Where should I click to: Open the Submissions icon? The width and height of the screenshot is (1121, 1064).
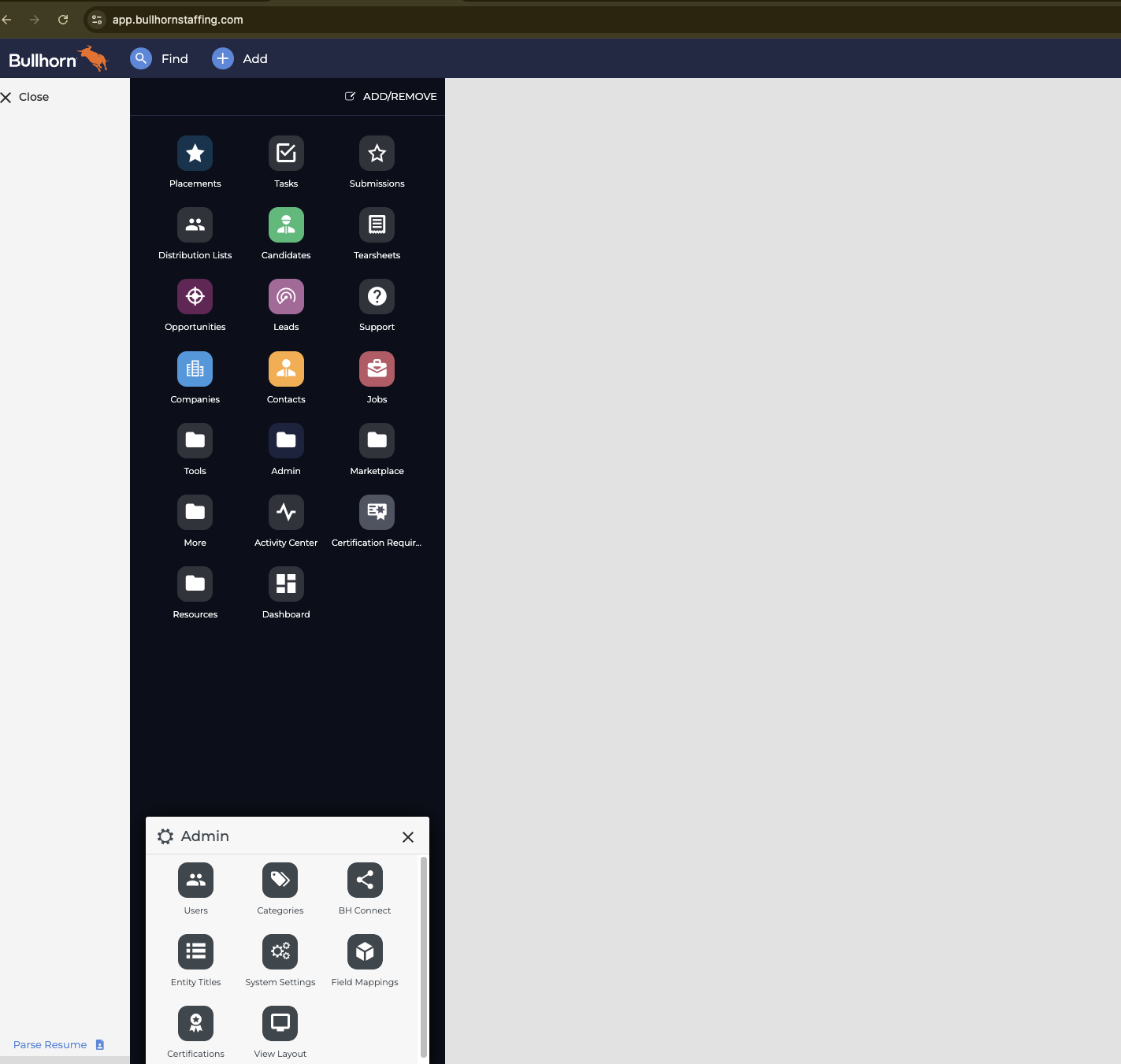point(377,154)
